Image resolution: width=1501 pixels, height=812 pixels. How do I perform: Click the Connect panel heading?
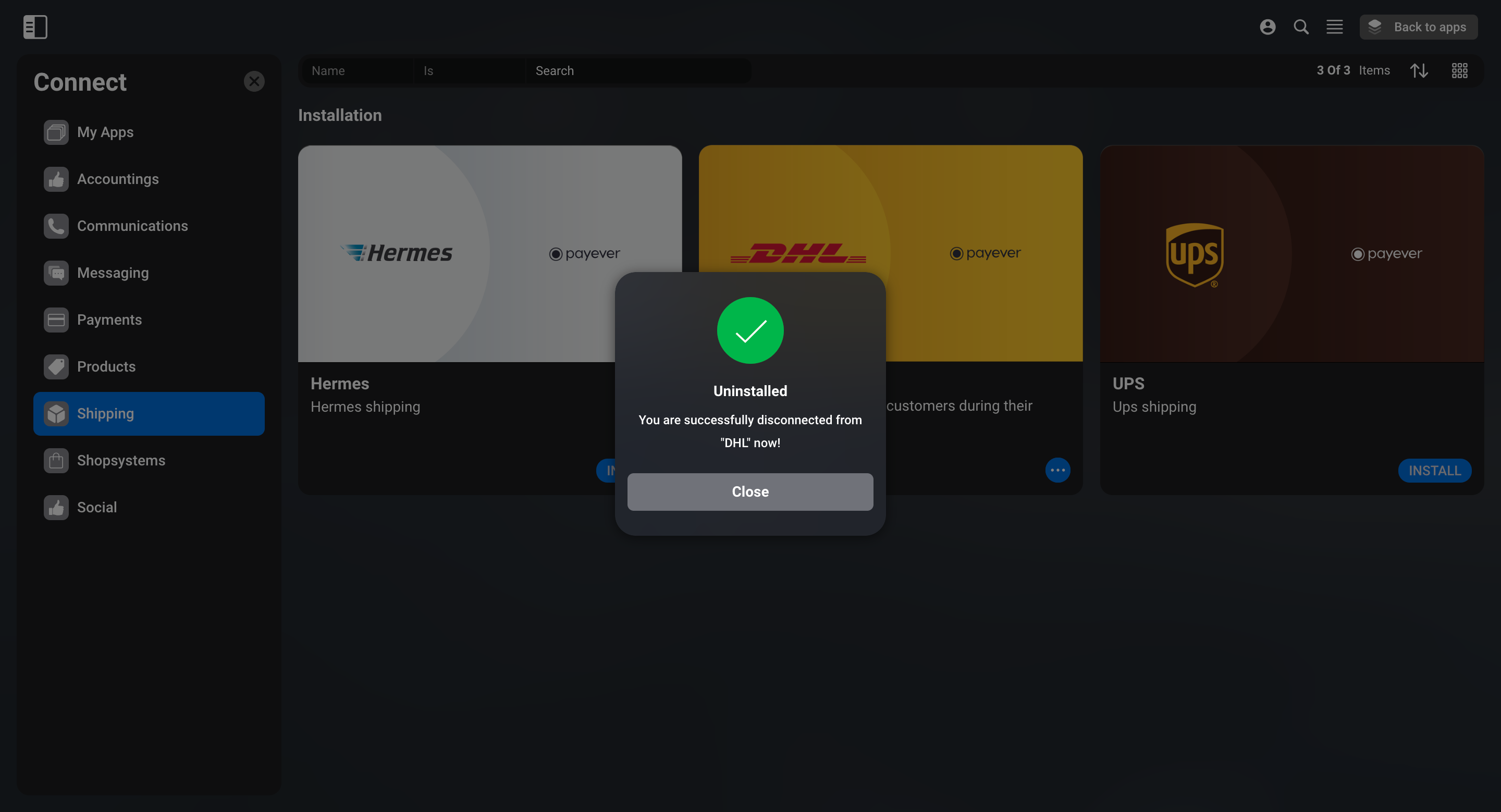coord(80,82)
